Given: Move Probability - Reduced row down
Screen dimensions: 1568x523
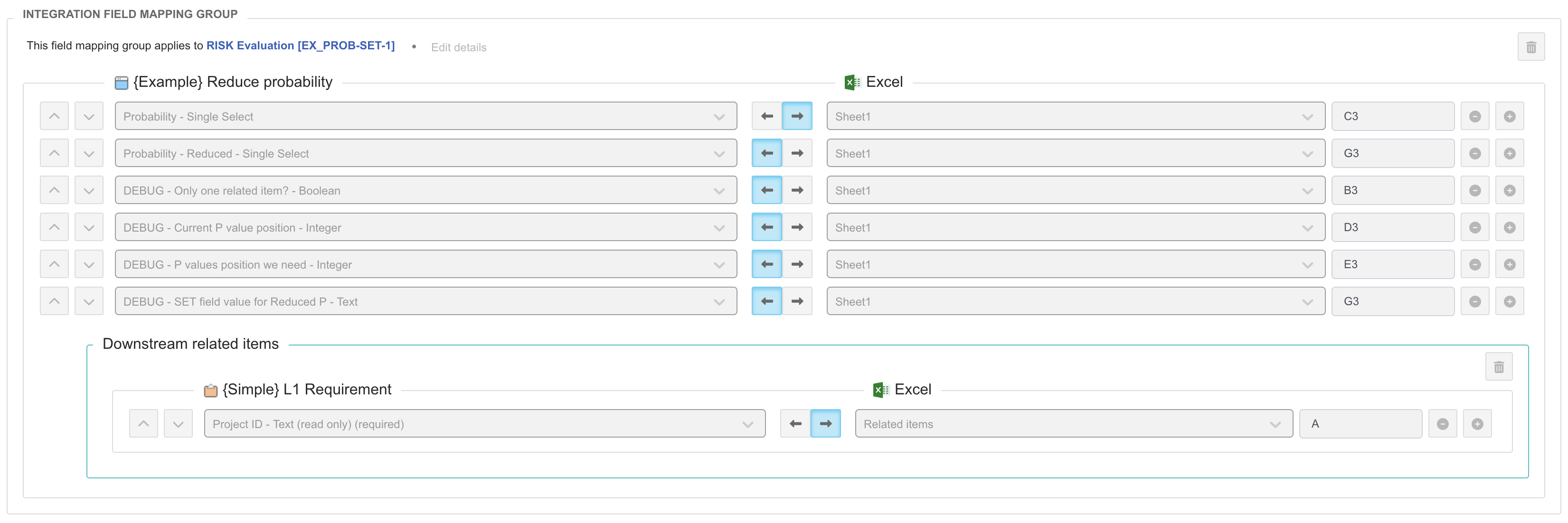Looking at the screenshot, I should (89, 153).
